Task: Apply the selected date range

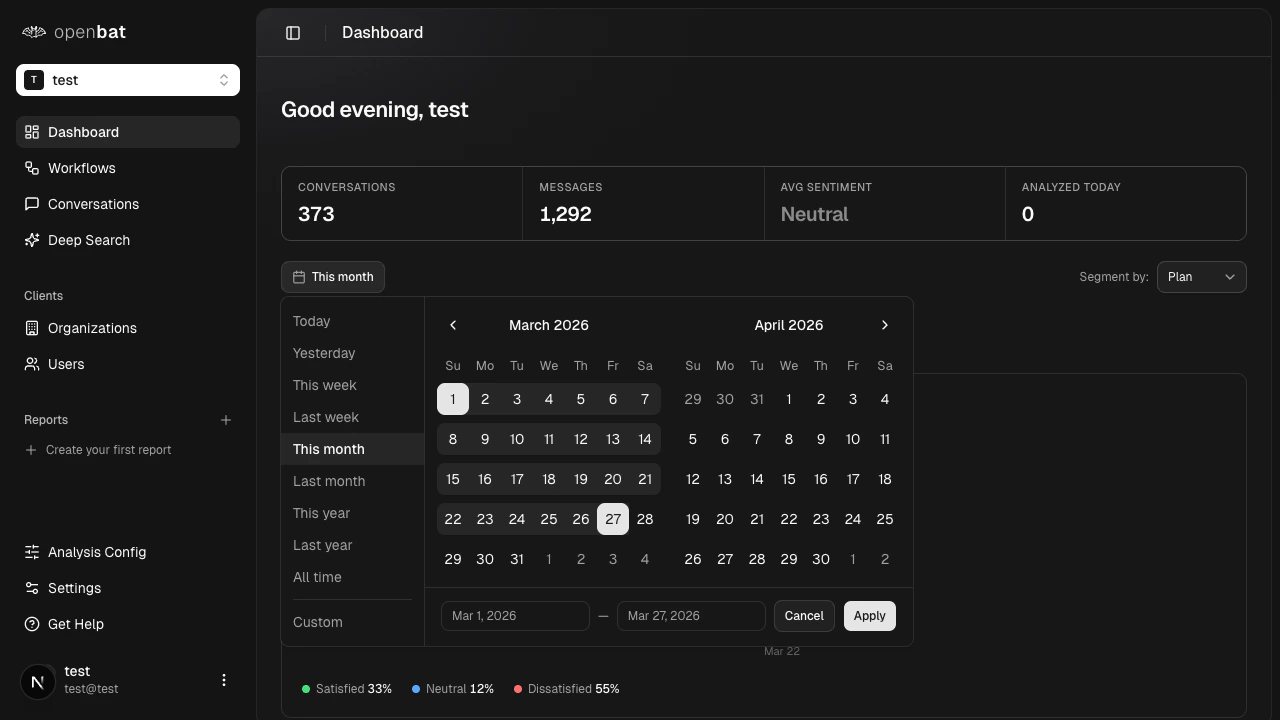Action: click(x=868, y=616)
